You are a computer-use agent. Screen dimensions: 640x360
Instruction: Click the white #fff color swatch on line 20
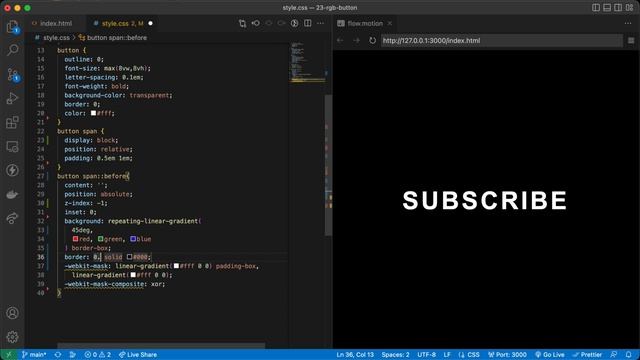[93, 113]
